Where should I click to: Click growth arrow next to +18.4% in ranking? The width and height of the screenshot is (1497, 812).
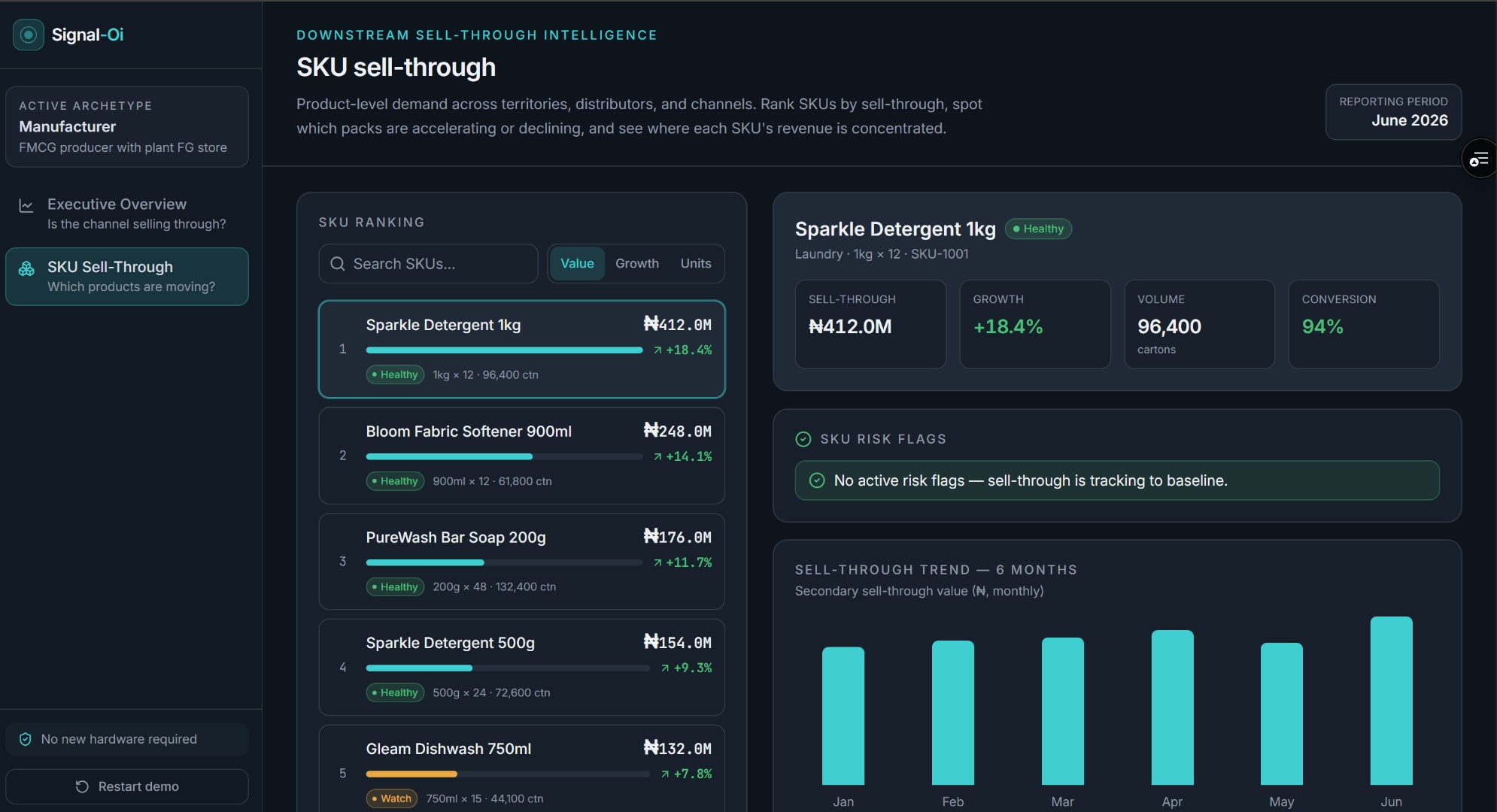click(x=658, y=350)
